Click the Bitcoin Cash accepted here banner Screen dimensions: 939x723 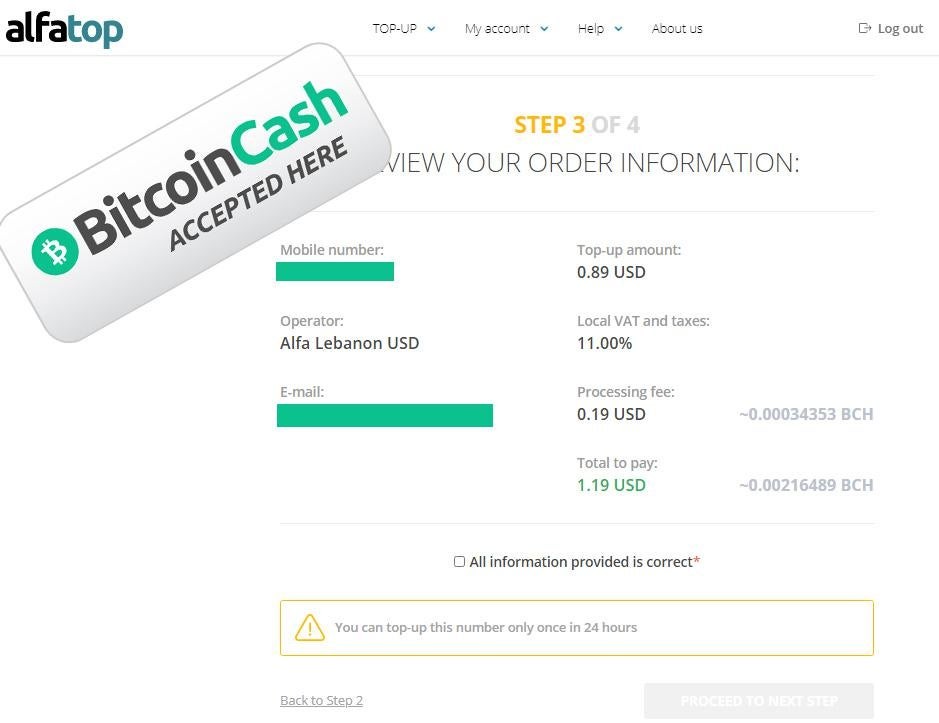(x=196, y=193)
